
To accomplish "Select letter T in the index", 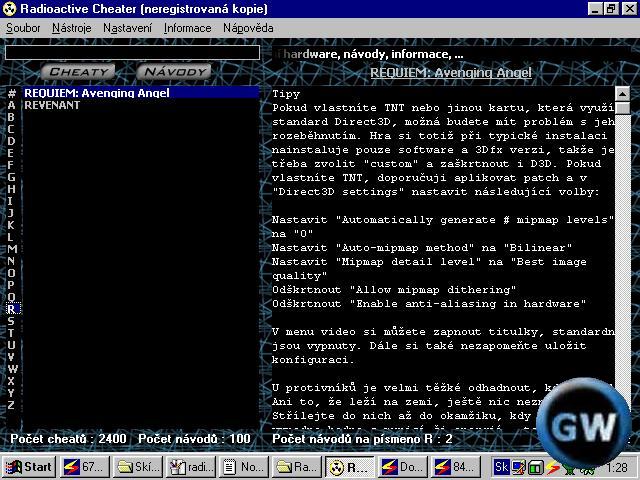I will coord(11,333).
